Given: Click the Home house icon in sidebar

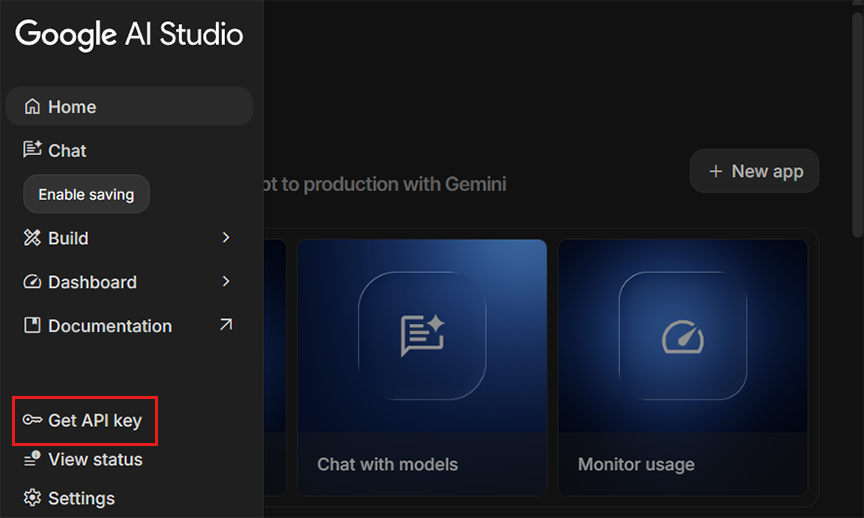Looking at the screenshot, I should click(33, 107).
